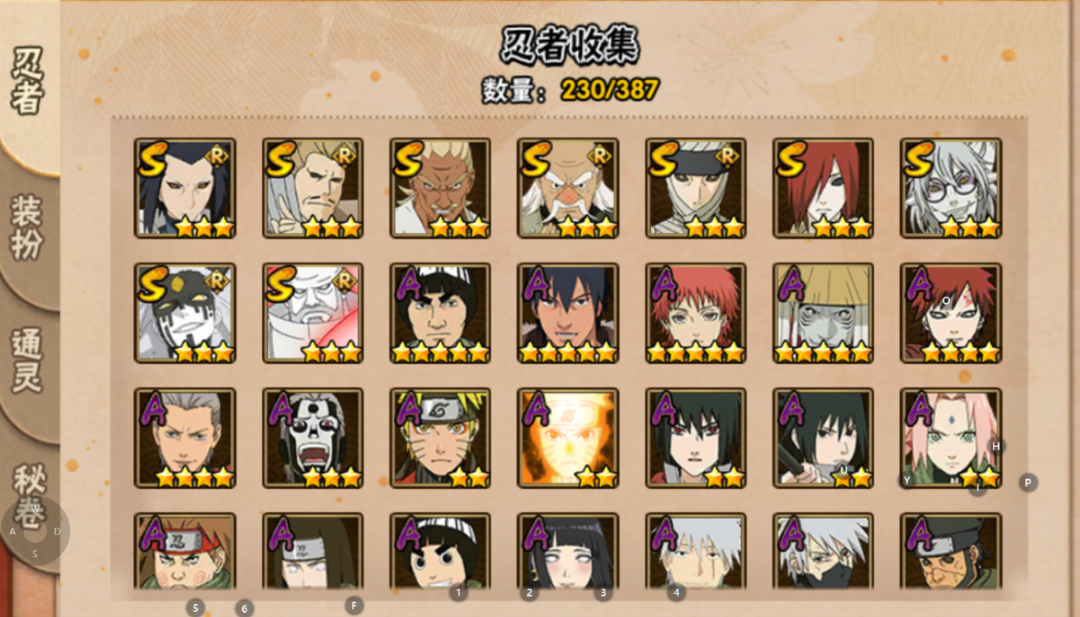Choose the S-rank Kabuto card with glasses

click(x=951, y=188)
